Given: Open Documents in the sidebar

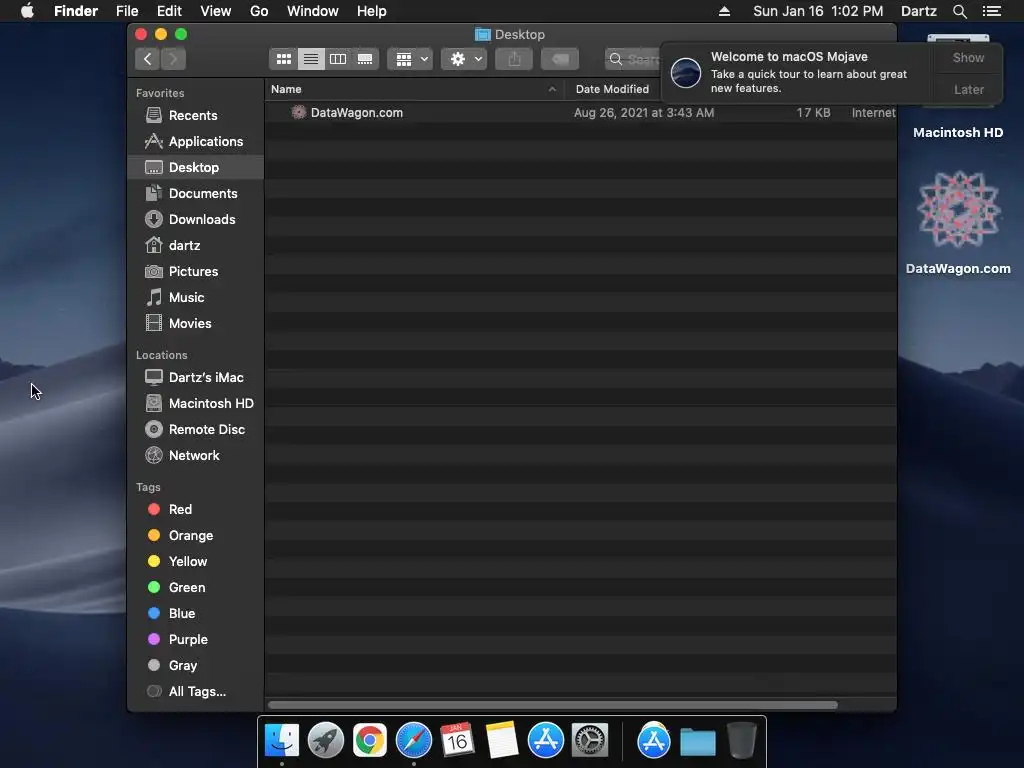Looking at the screenshot, I should pos(195,194).
